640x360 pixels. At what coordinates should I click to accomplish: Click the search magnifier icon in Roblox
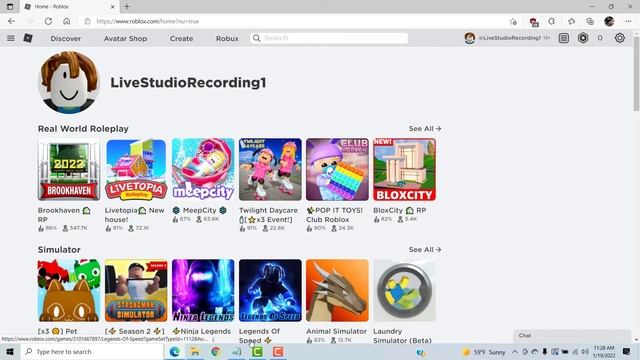click(x=256, y=38)
